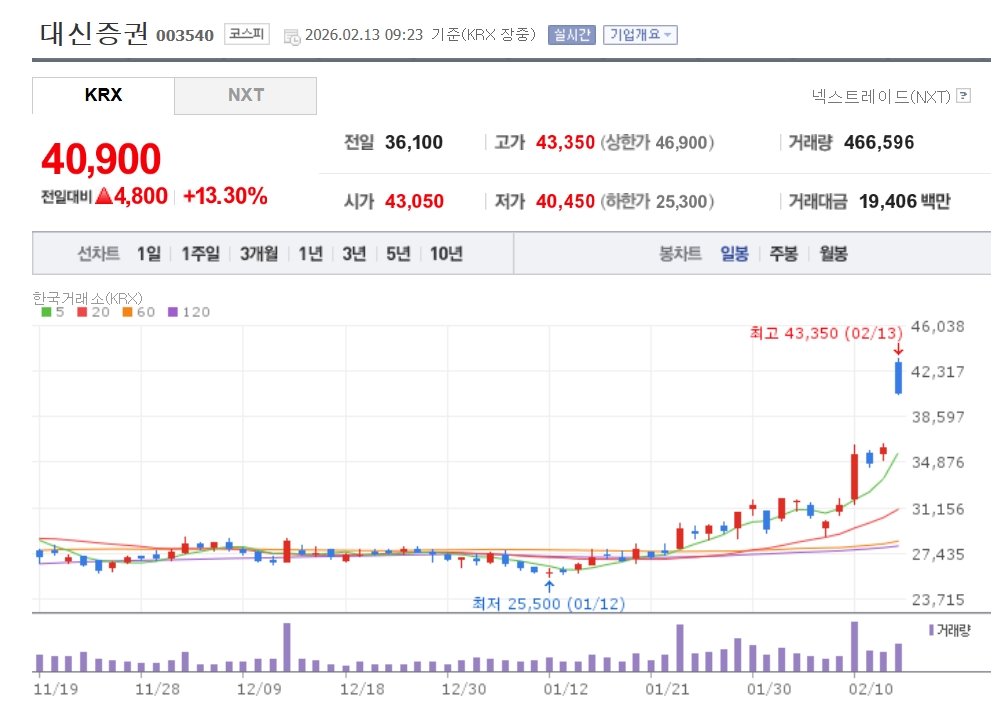Select 주봉 weekly candle chart
This screenshot has width=991, height=715.
point(783,254)
